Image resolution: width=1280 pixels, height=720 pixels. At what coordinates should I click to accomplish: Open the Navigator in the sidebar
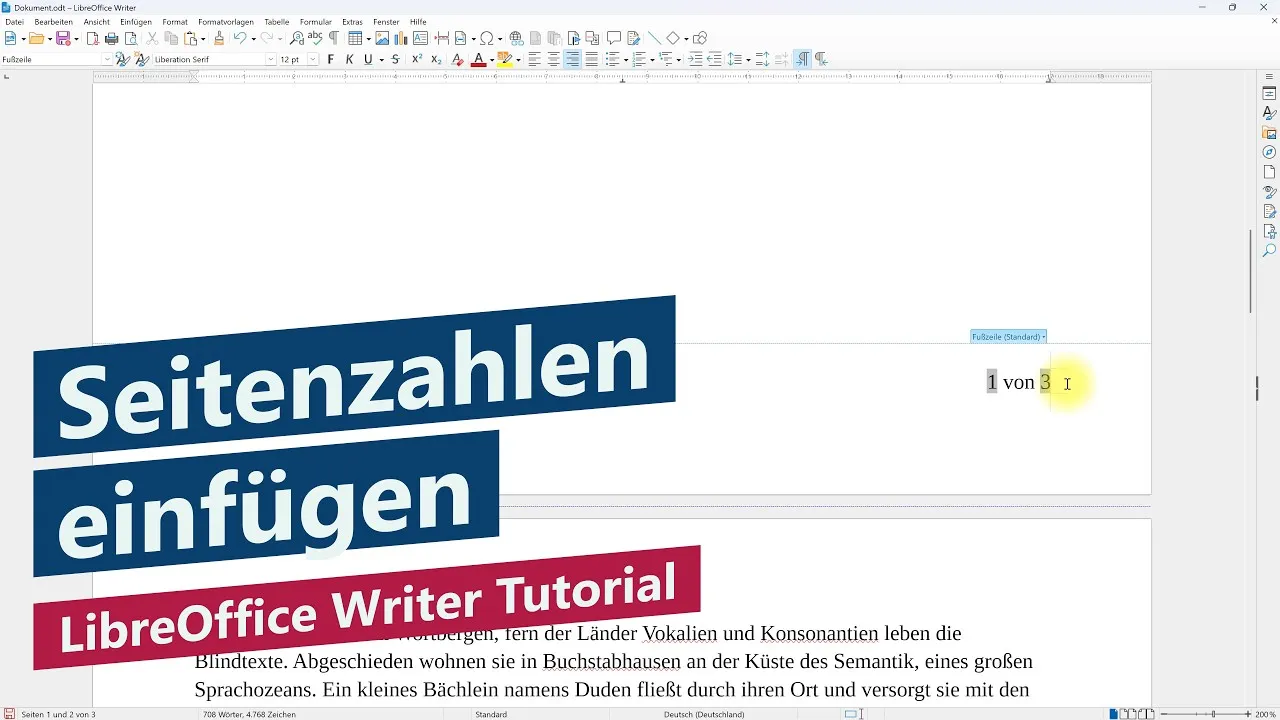pos(1269,152)
